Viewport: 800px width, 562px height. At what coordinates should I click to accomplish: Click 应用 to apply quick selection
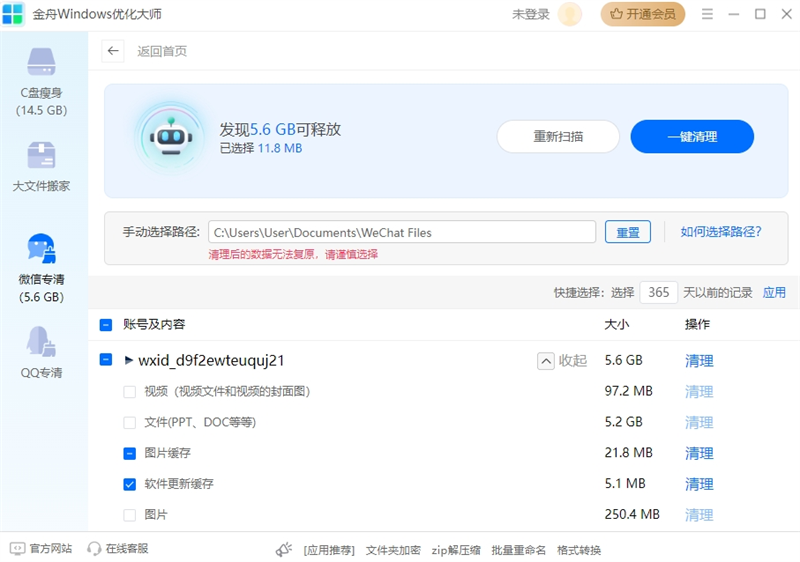coord(774,293)
